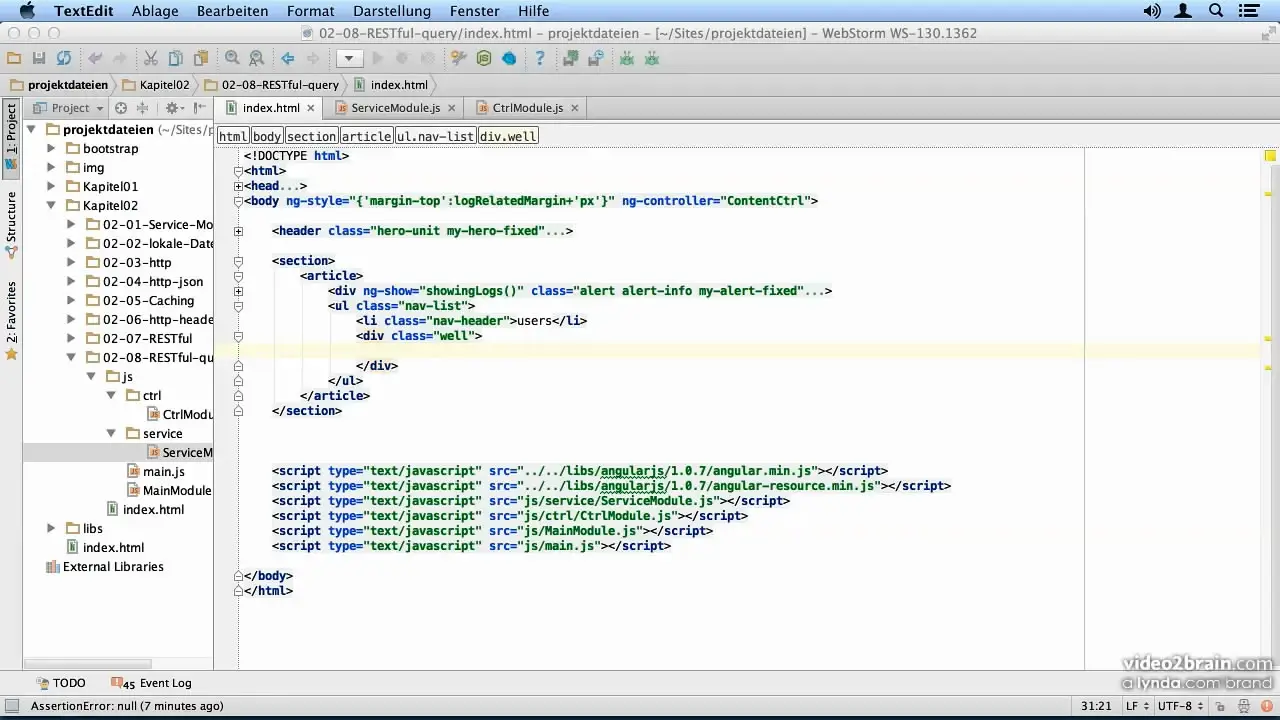Expand the folded head tag
This screenshot has width=1280, height=720.
[x=238, y=186]
